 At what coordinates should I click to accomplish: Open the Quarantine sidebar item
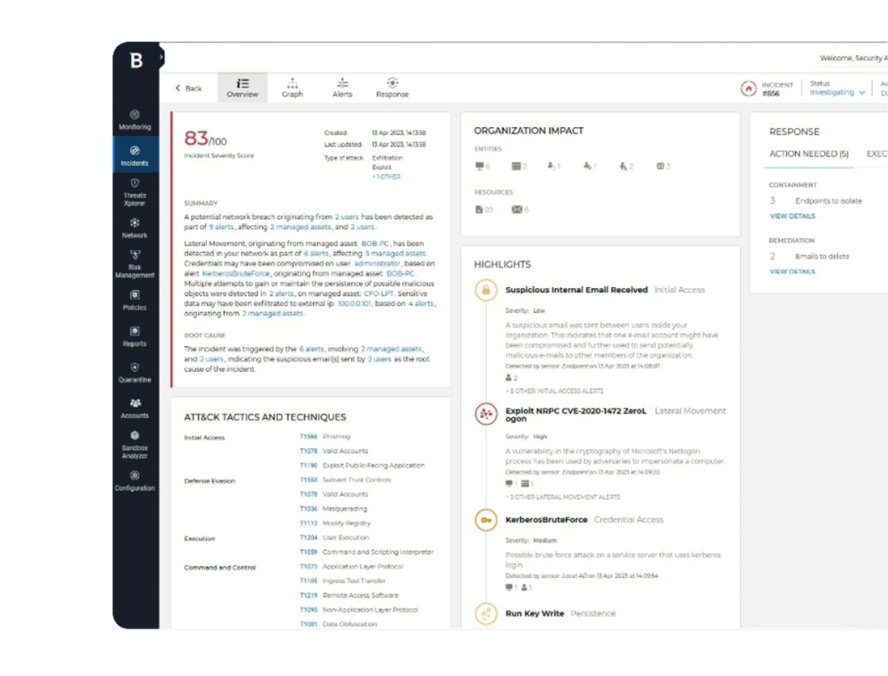[x=135, y=372]
